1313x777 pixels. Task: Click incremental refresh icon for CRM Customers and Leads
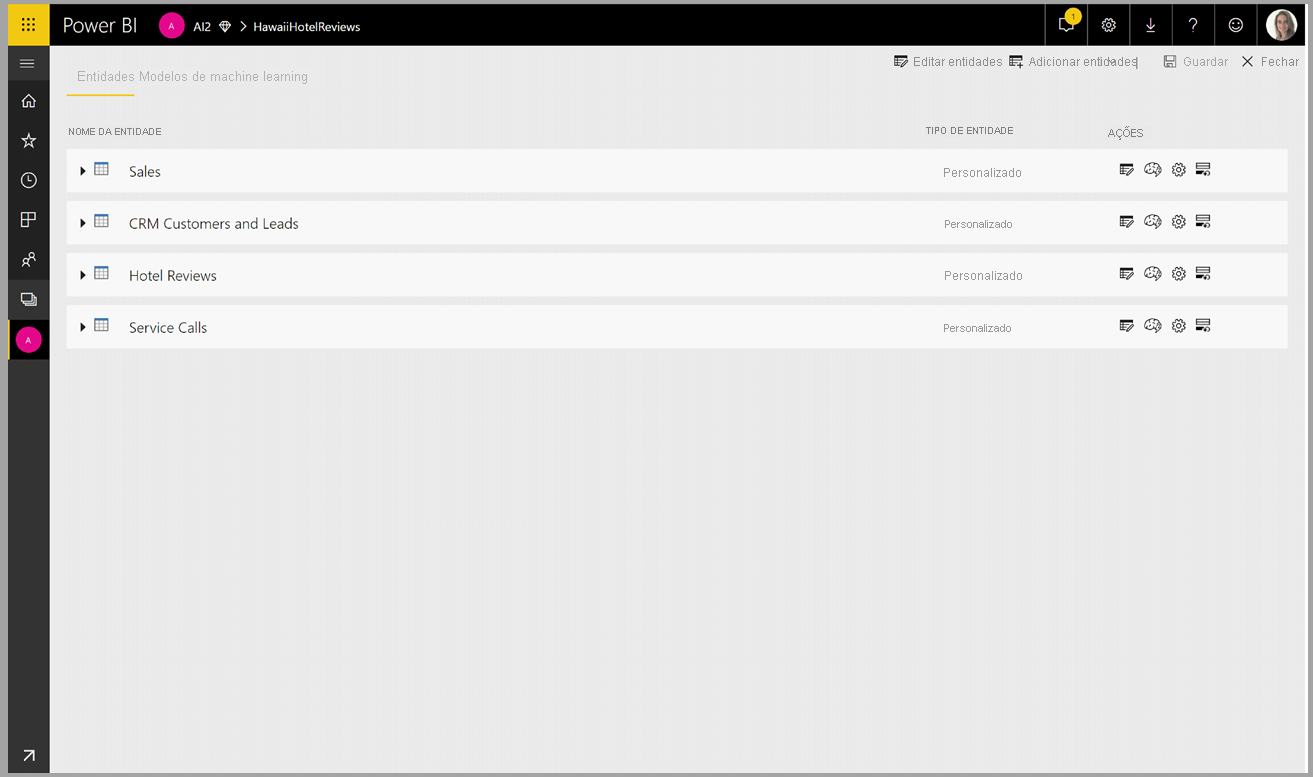[x=1204, y=222]
